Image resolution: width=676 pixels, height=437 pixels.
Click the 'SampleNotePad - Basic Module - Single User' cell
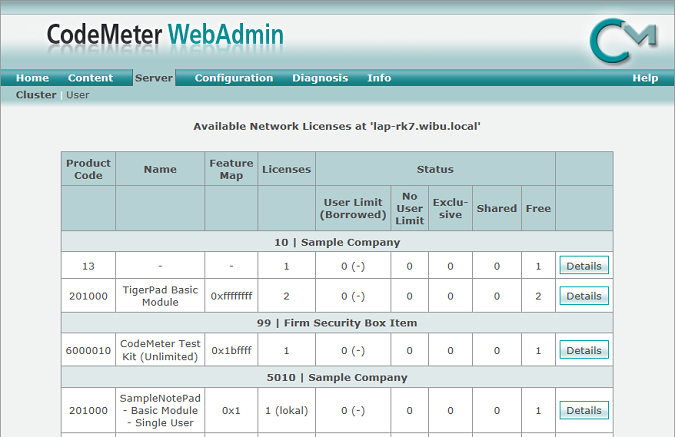click(x=160, y=410)
